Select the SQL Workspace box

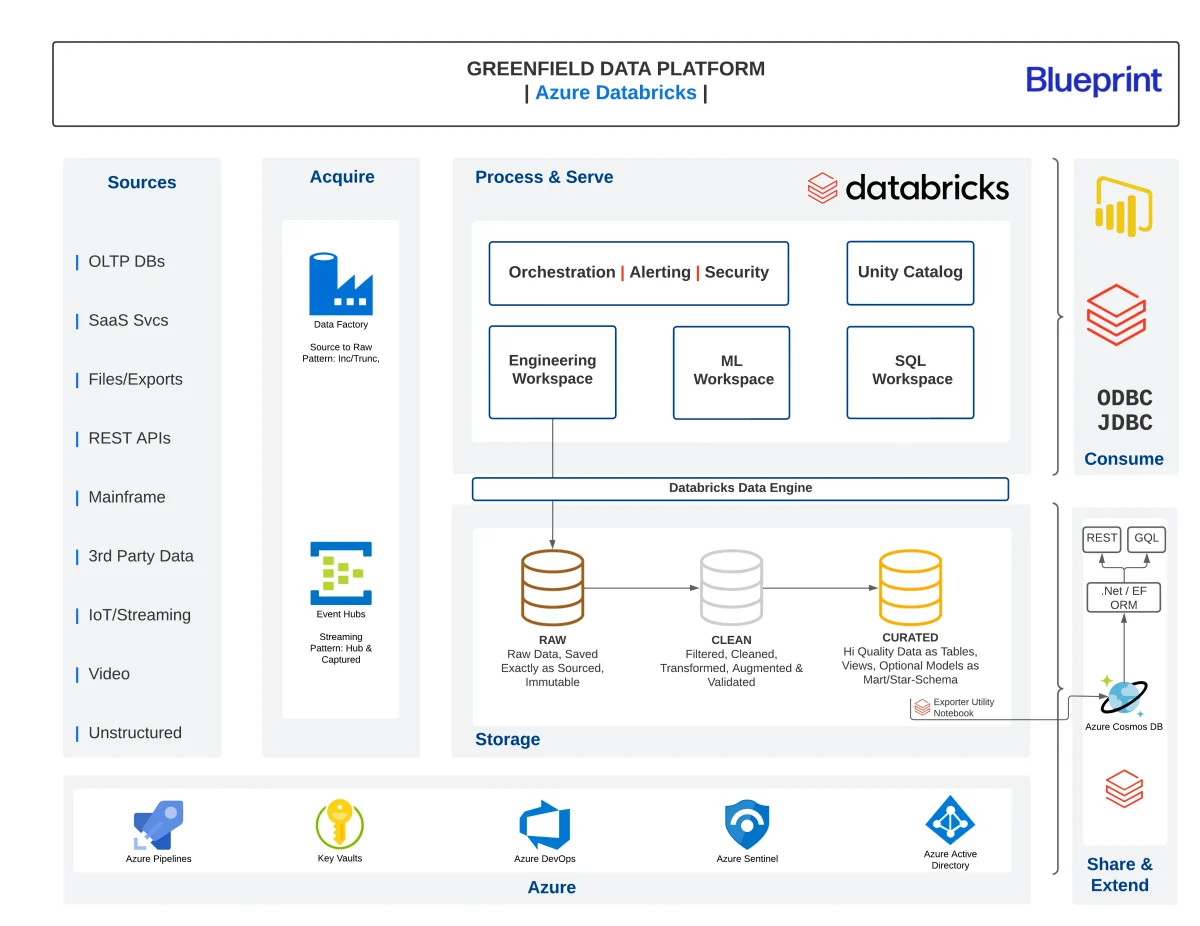[x=910, y=372]
